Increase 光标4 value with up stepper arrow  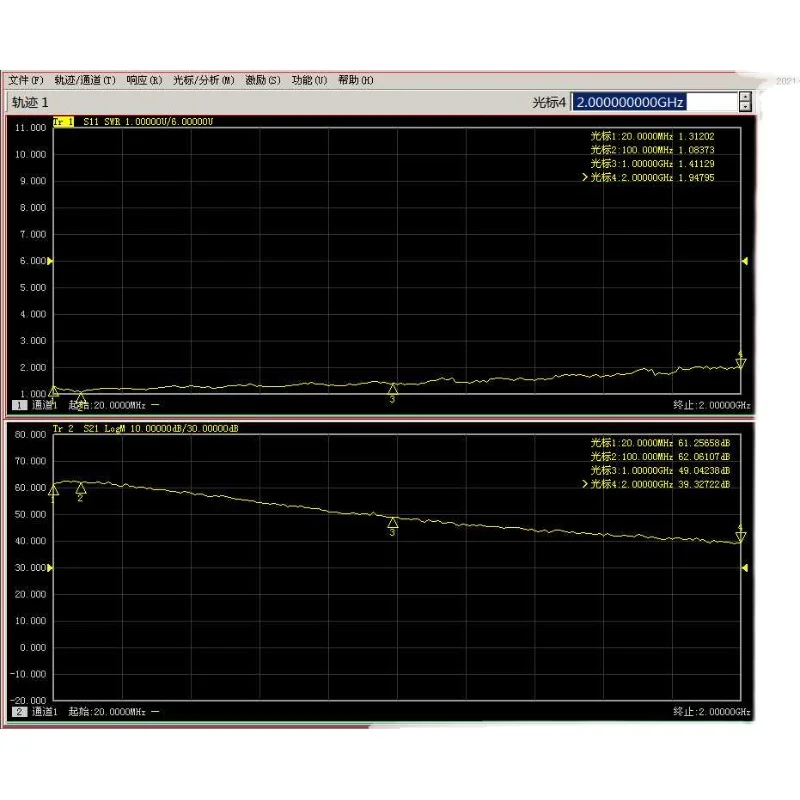745,97
